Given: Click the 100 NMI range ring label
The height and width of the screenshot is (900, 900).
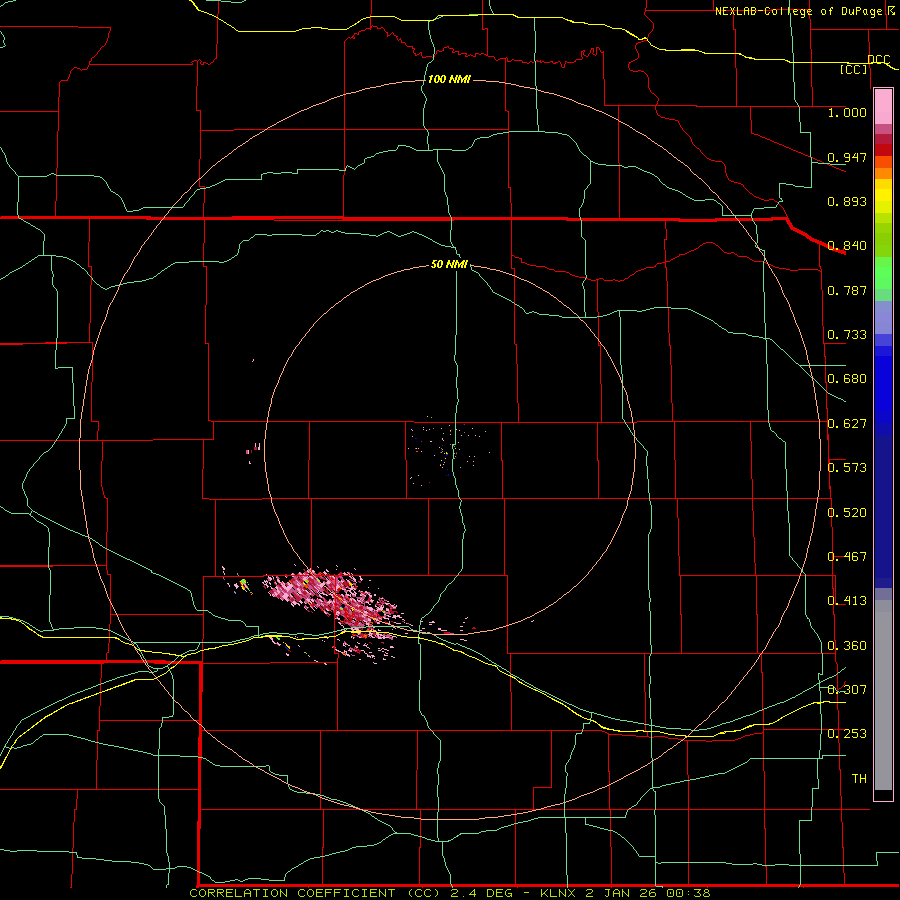Looking at the screenshot, I should [x=449, y=79].
